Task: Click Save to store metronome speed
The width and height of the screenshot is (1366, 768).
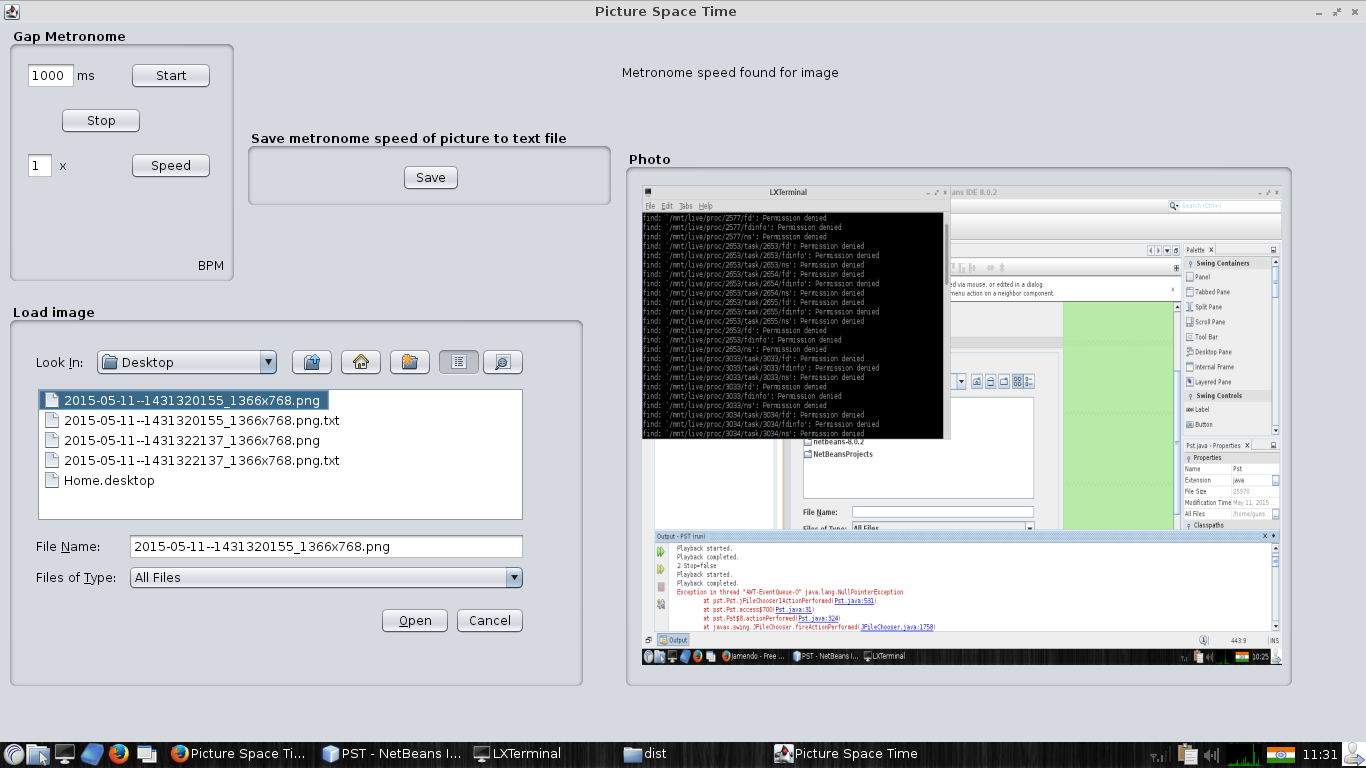Action: (430, 177)
